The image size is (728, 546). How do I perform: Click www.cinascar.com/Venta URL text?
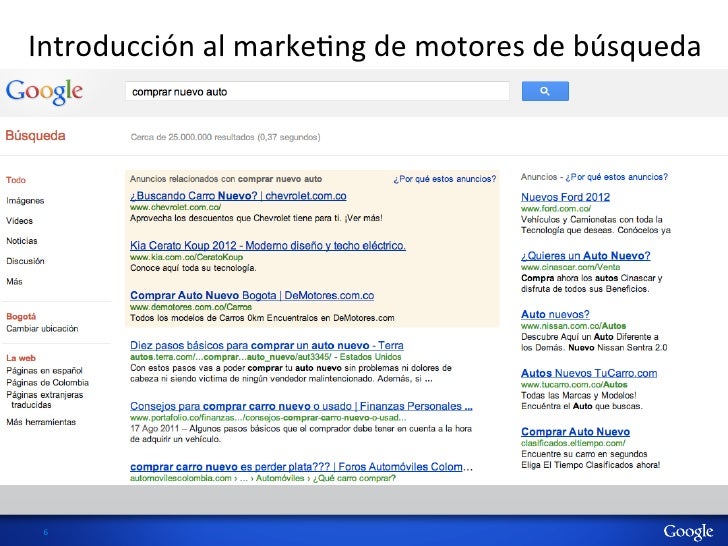pyautogui.click(x=570, y=267)
